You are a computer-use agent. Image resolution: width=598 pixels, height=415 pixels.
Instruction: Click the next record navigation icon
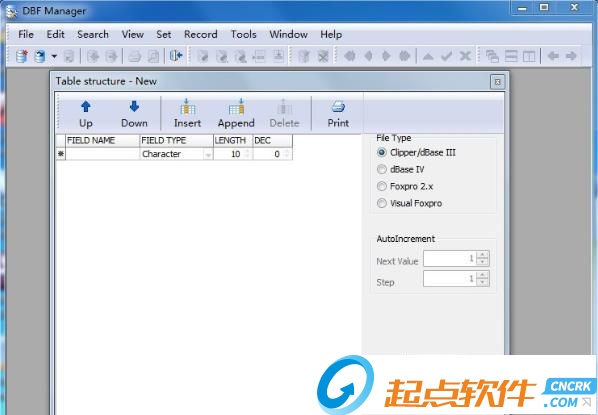click(x=386, y=56)
